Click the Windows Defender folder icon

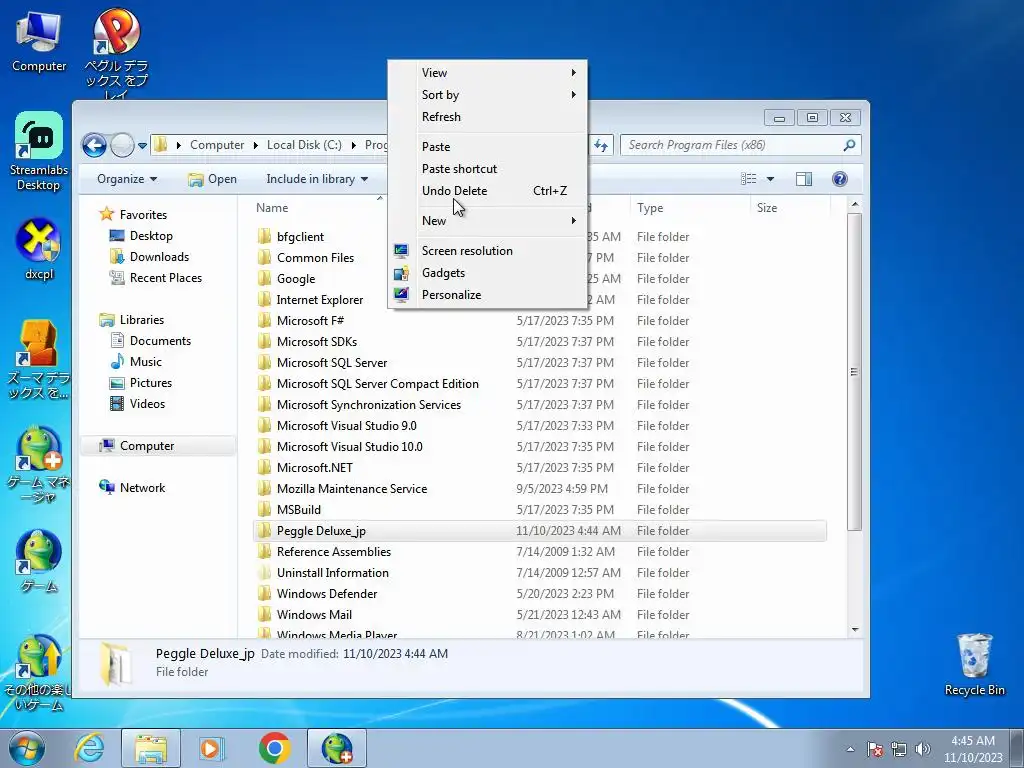tap(264, 594)
